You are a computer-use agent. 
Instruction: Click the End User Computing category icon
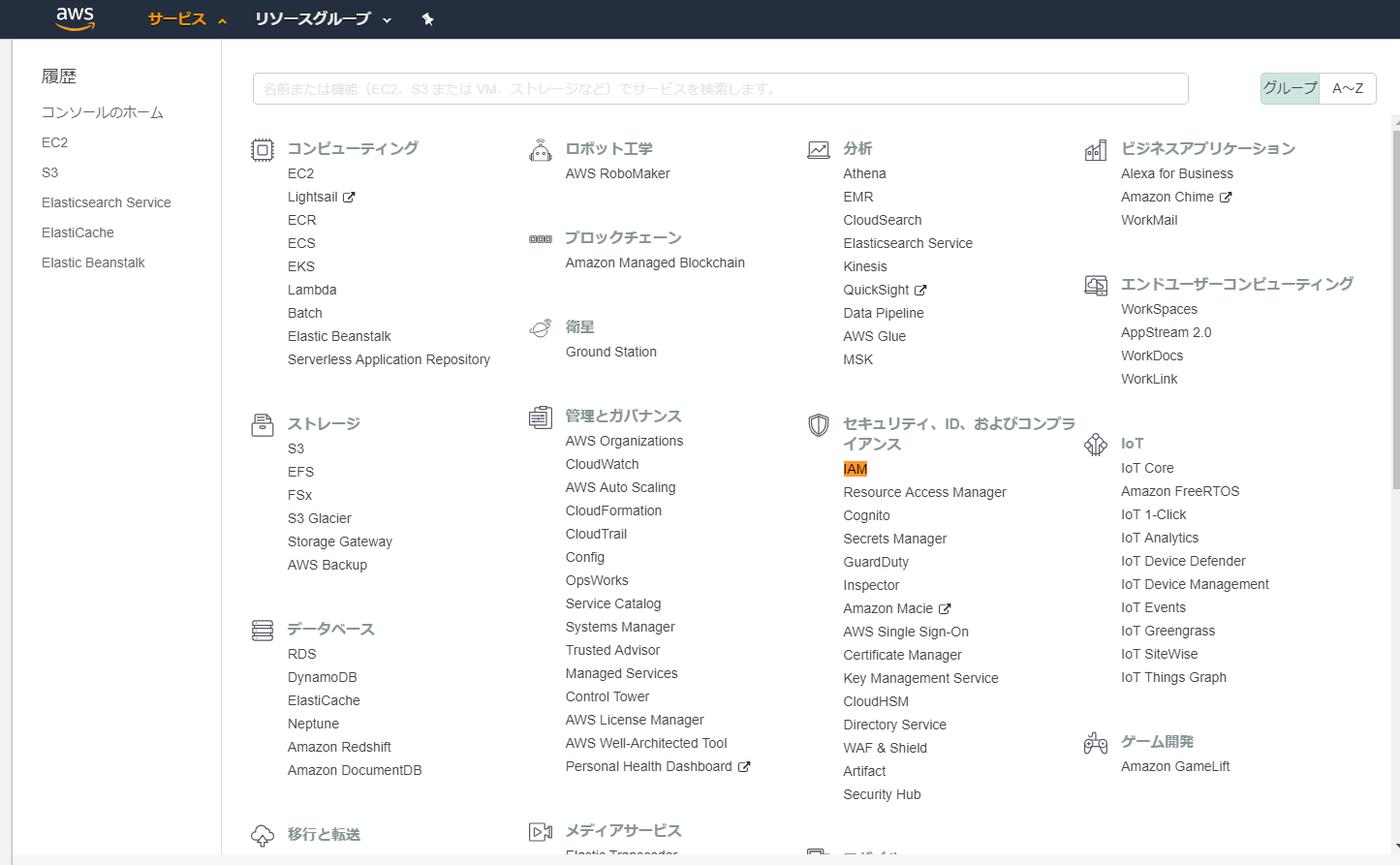click(x=1096, y=285)
